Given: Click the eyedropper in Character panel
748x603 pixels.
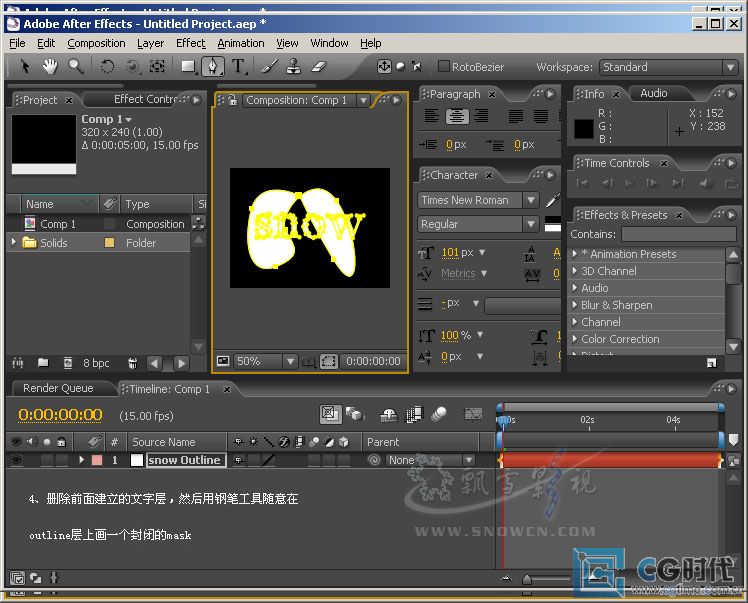Looking at the screenshot, I should tap(552, 201).
